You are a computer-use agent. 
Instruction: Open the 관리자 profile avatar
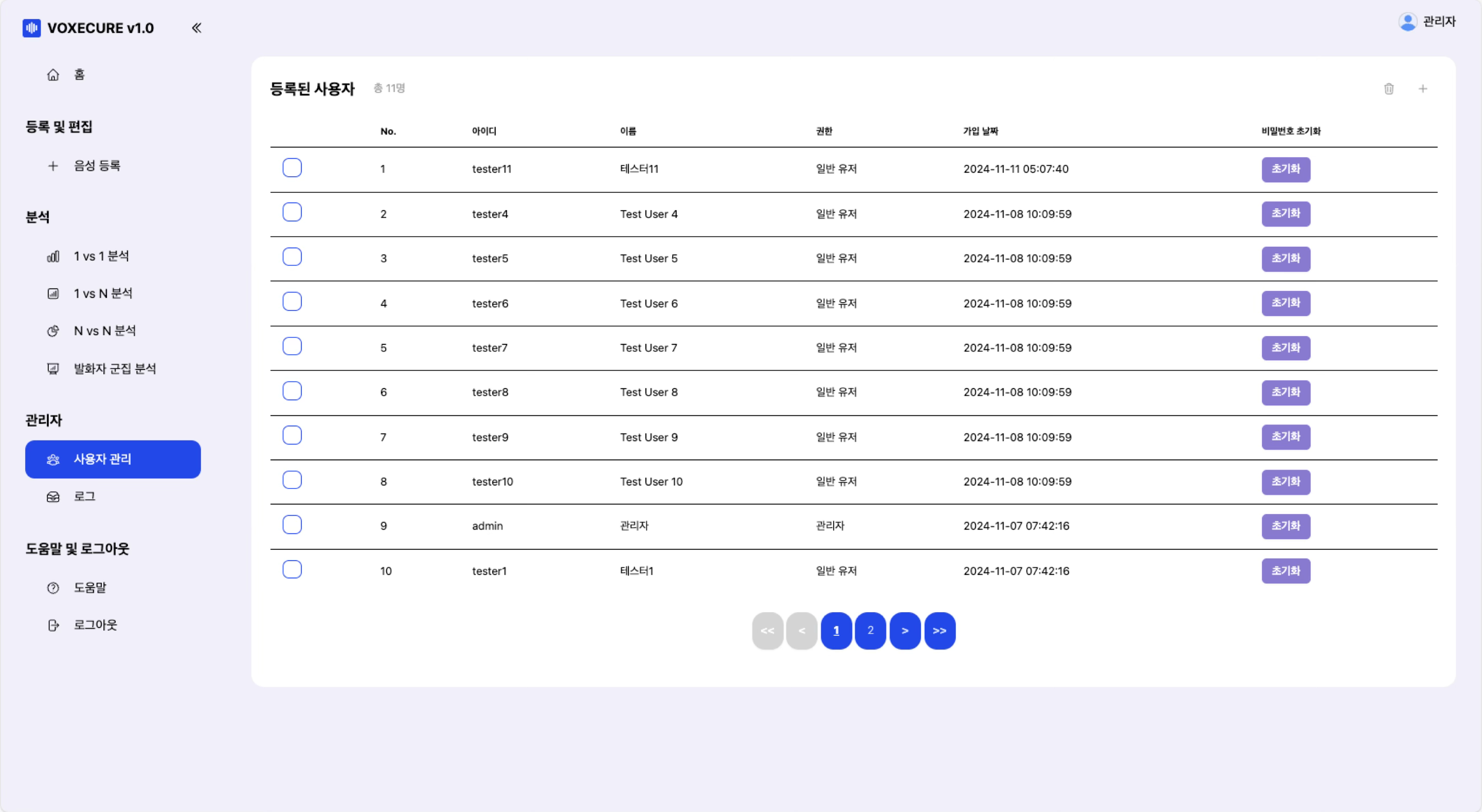pos(1407,22)
